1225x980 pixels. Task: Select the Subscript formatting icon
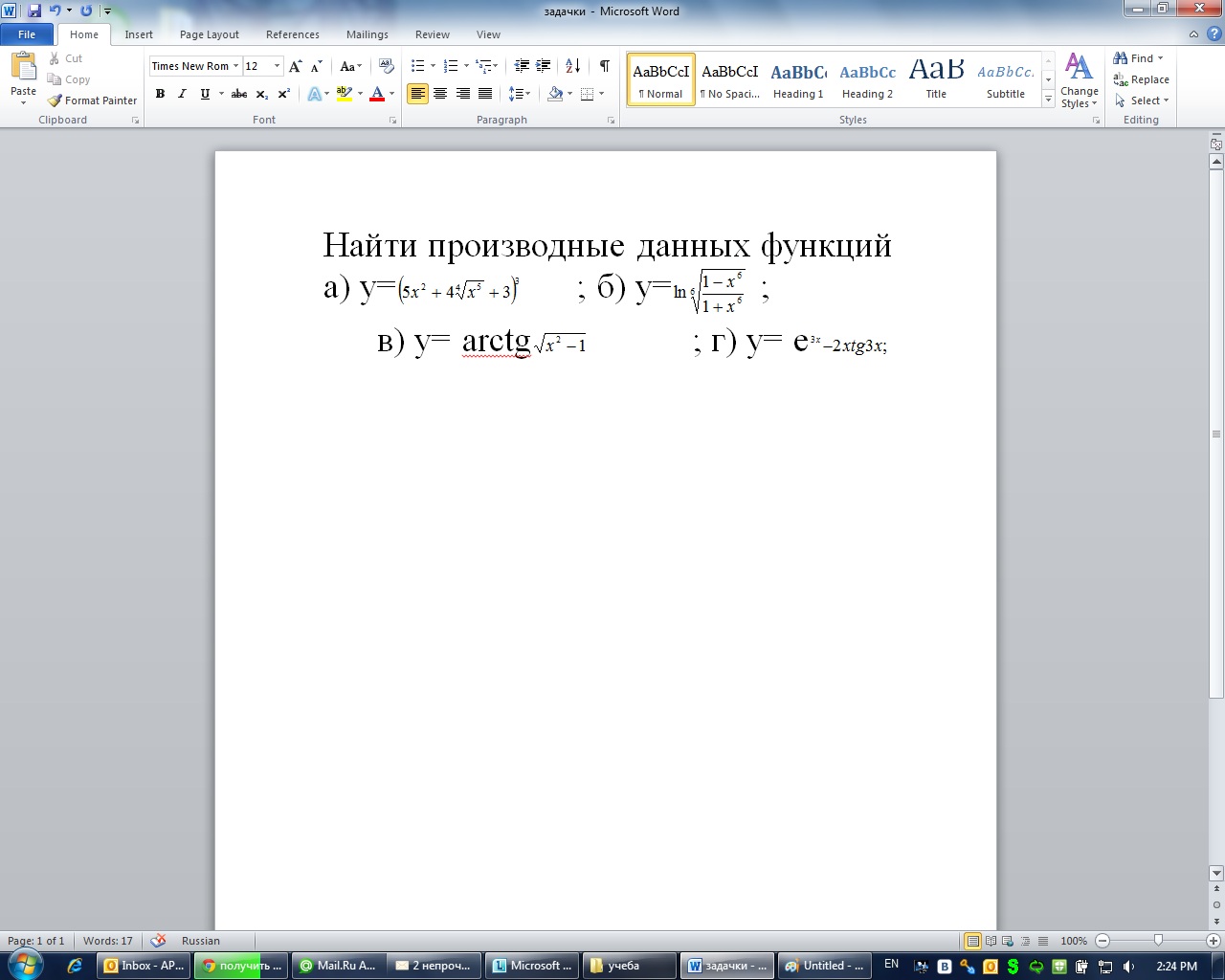pyautogui.click(x=259, y=94)
